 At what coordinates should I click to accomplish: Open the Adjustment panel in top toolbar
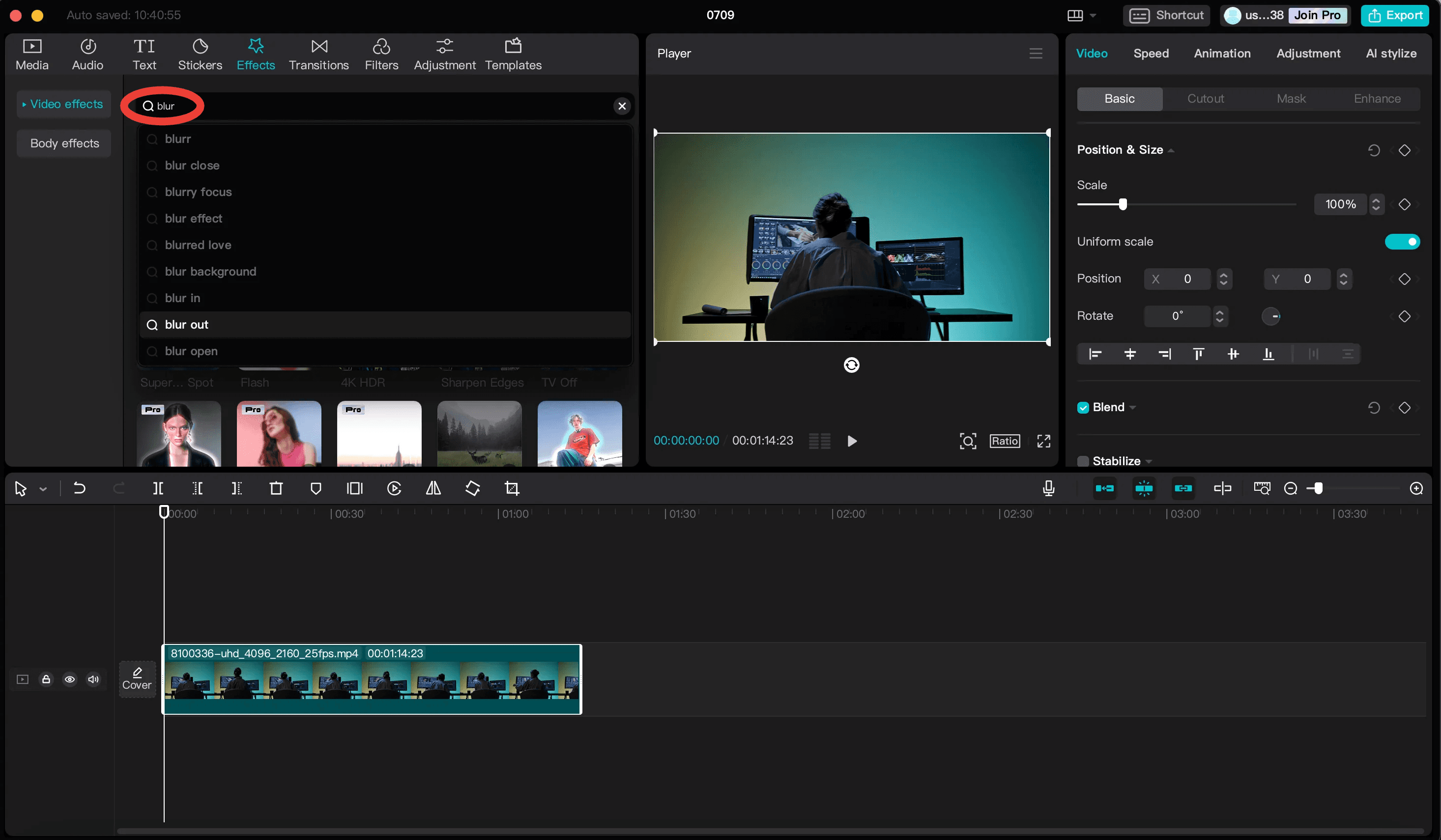pos(444,55)
